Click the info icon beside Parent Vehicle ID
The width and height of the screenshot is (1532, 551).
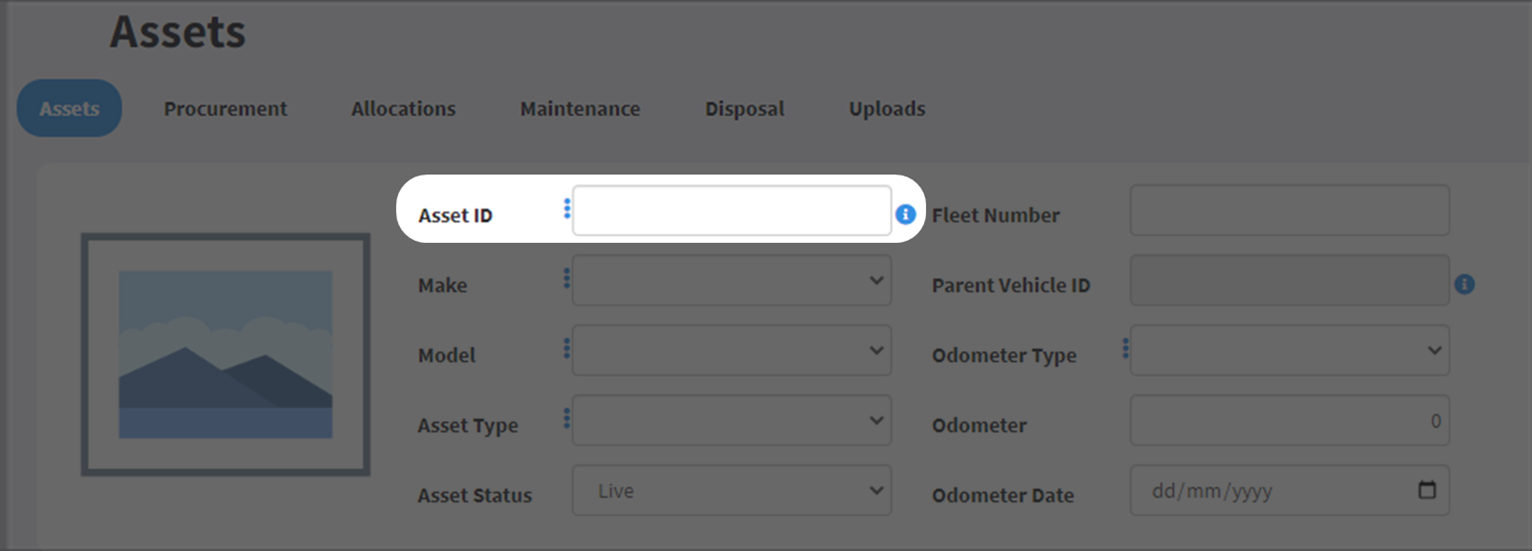coord(1464,284)
